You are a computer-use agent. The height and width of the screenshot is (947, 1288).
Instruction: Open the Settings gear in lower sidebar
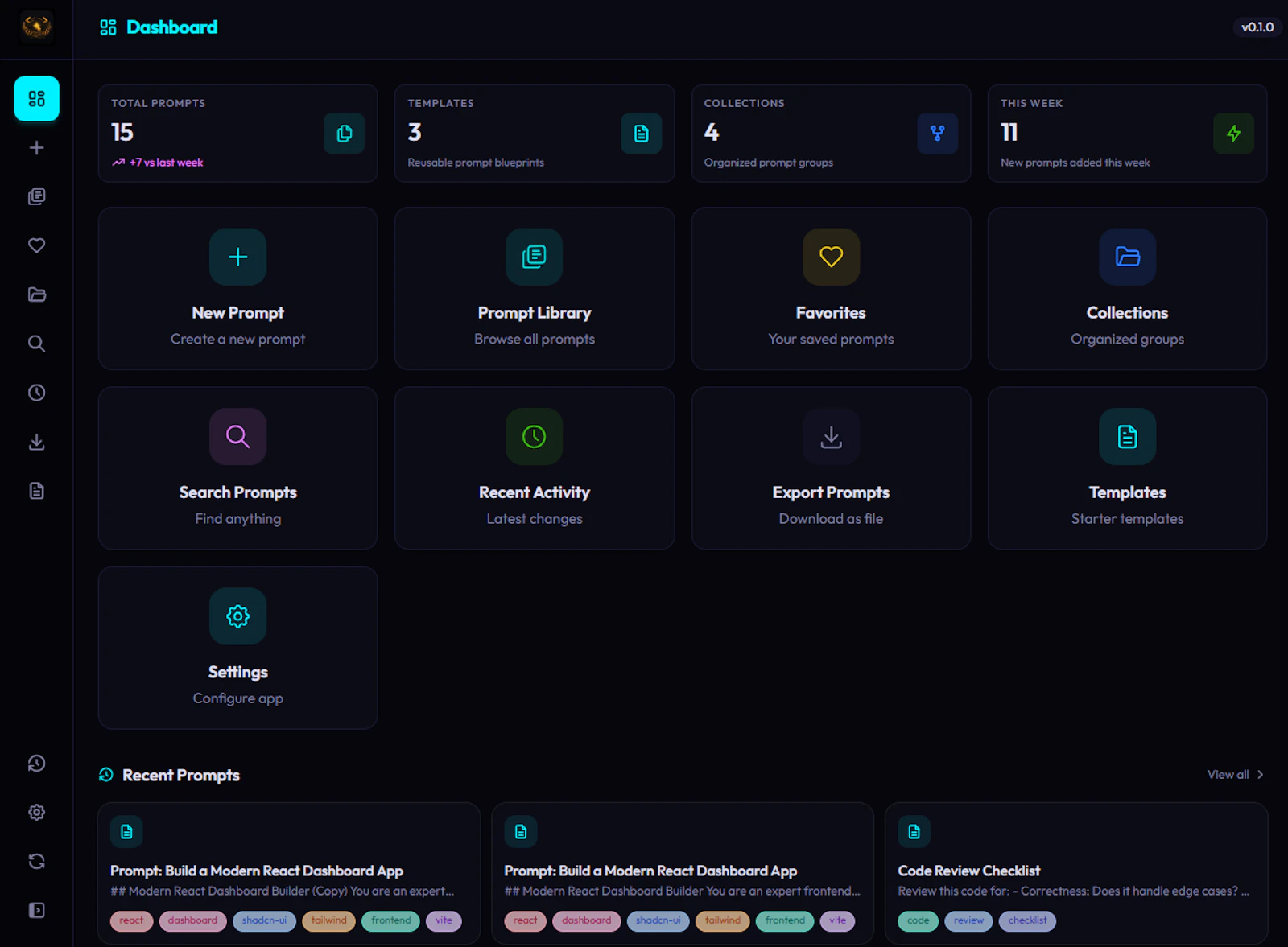(x=36, y=813)
